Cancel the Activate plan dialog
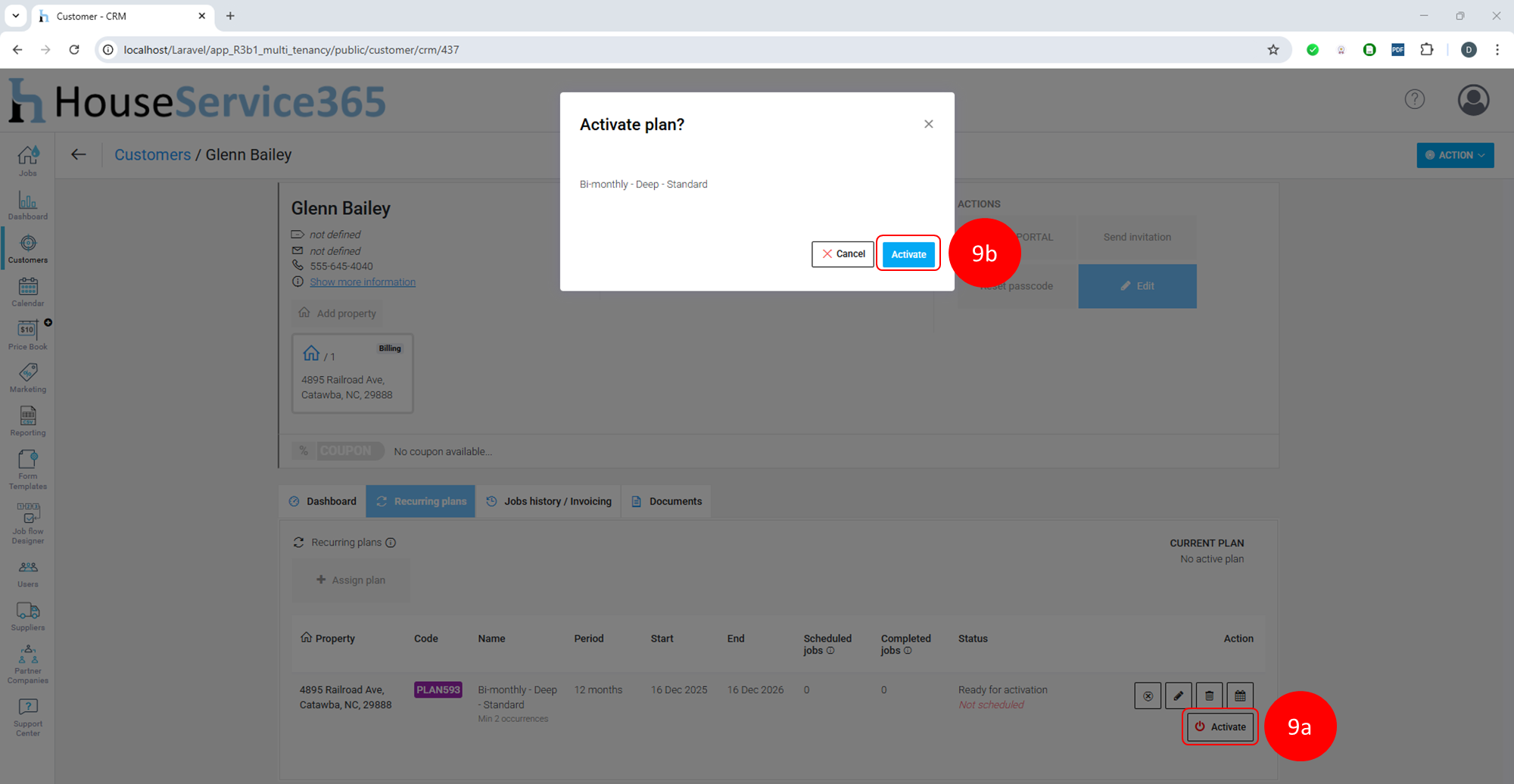This screenshot has width=1514, height=784. click(843, 254)
